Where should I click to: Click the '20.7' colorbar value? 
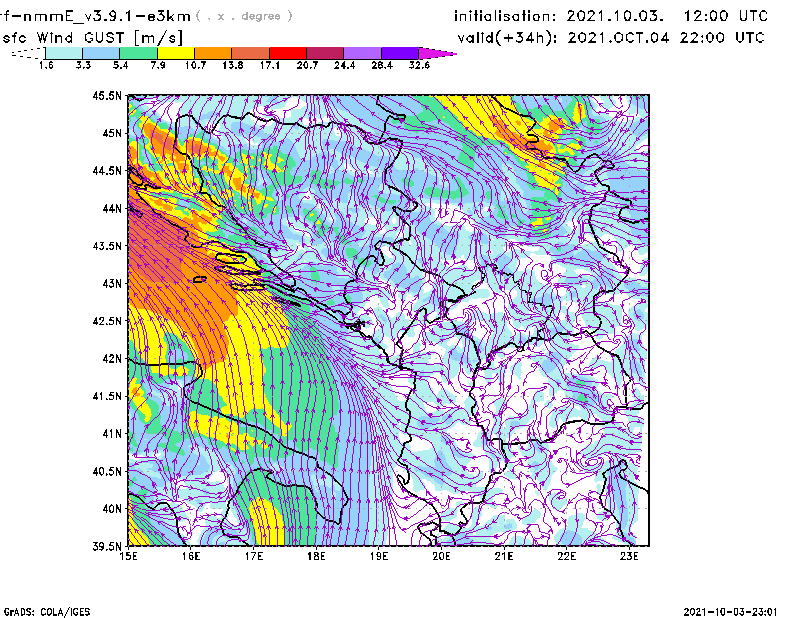point(307,65)
